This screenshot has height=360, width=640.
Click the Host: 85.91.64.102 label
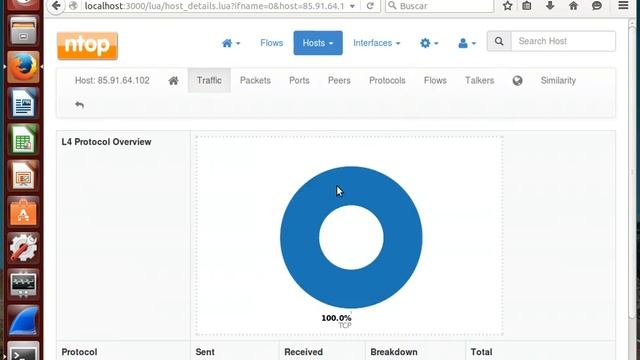click(112, 80)
